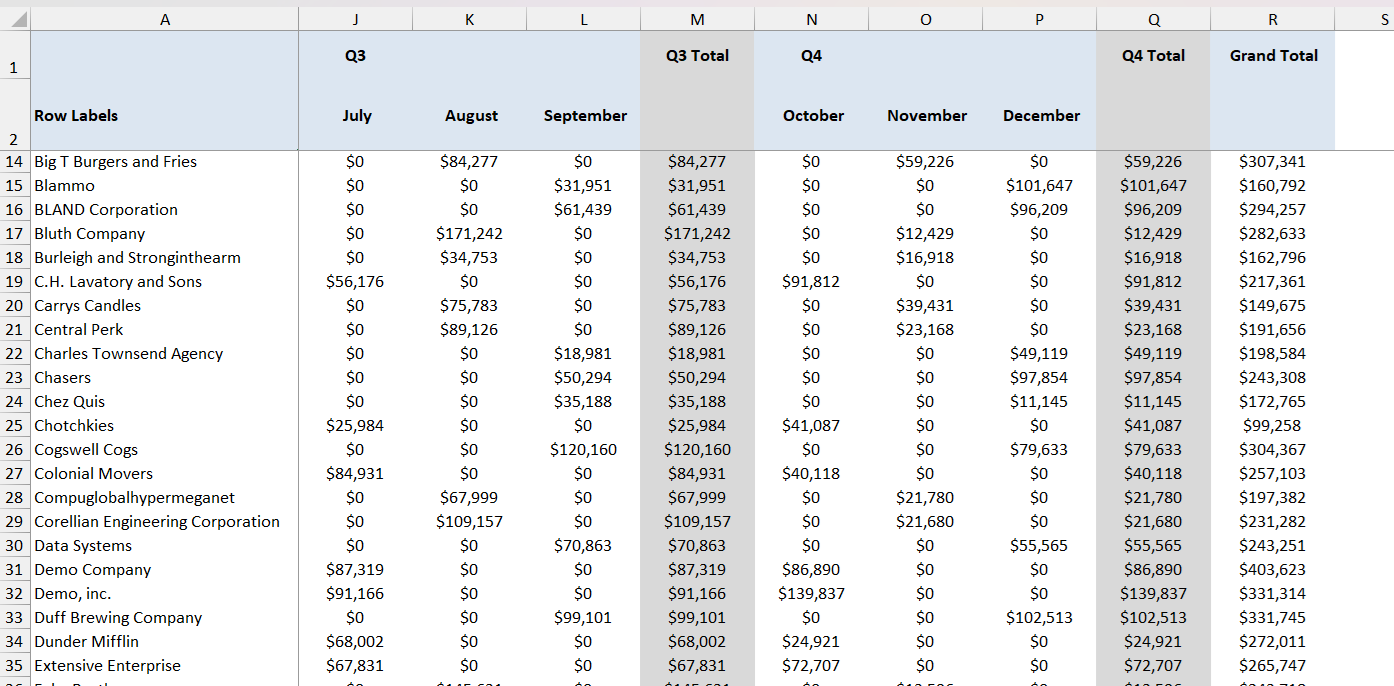
Task: Select row 31 header number
Action: 15,570
